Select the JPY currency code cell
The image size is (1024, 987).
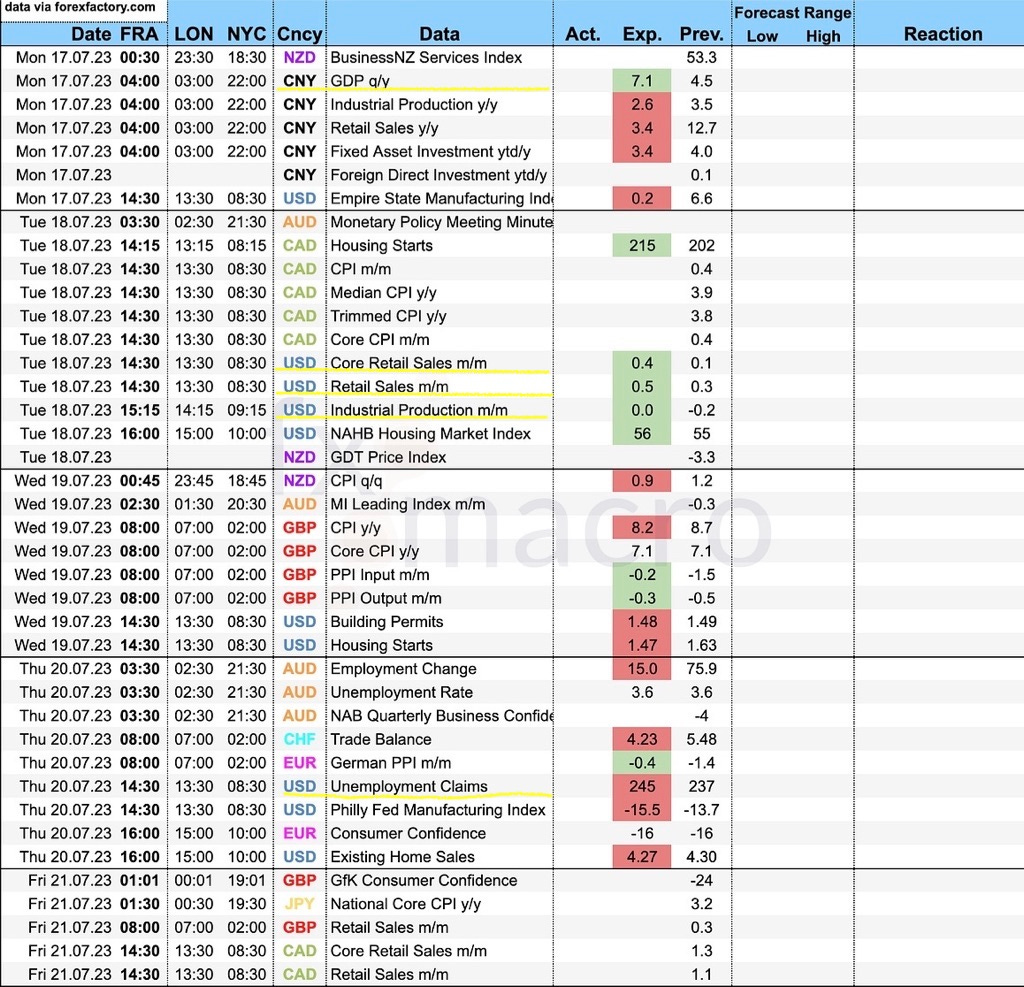pos(299,904)
